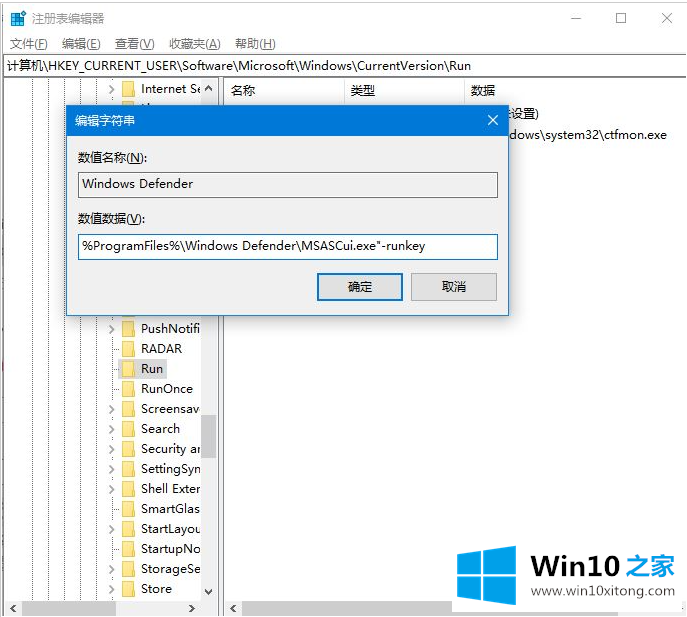Select the RunOnce key in tree
Screen dimensions: 687x617
166,389
